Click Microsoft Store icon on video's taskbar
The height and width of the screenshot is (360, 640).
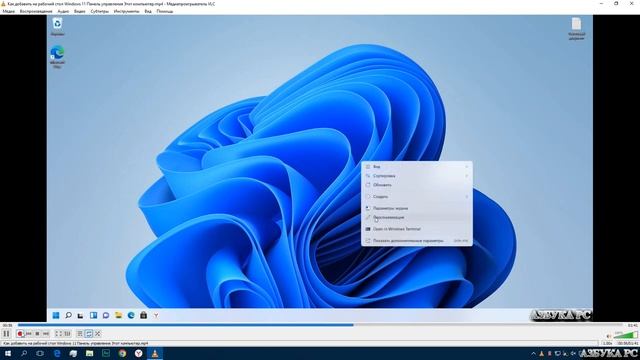click(x=143, y=315)
